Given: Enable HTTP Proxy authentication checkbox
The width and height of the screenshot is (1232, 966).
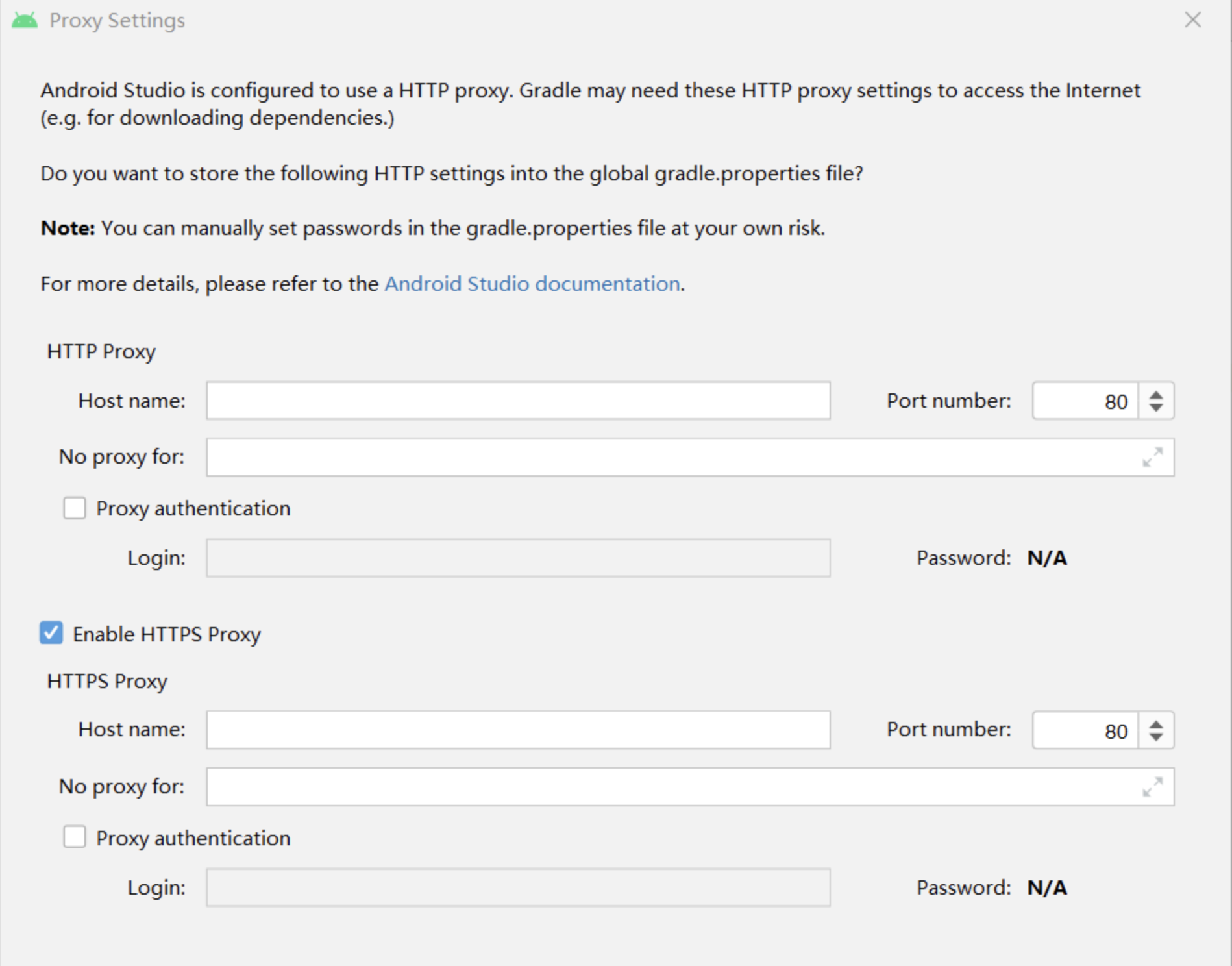Looking at the screenshot, I should [75, 508].
